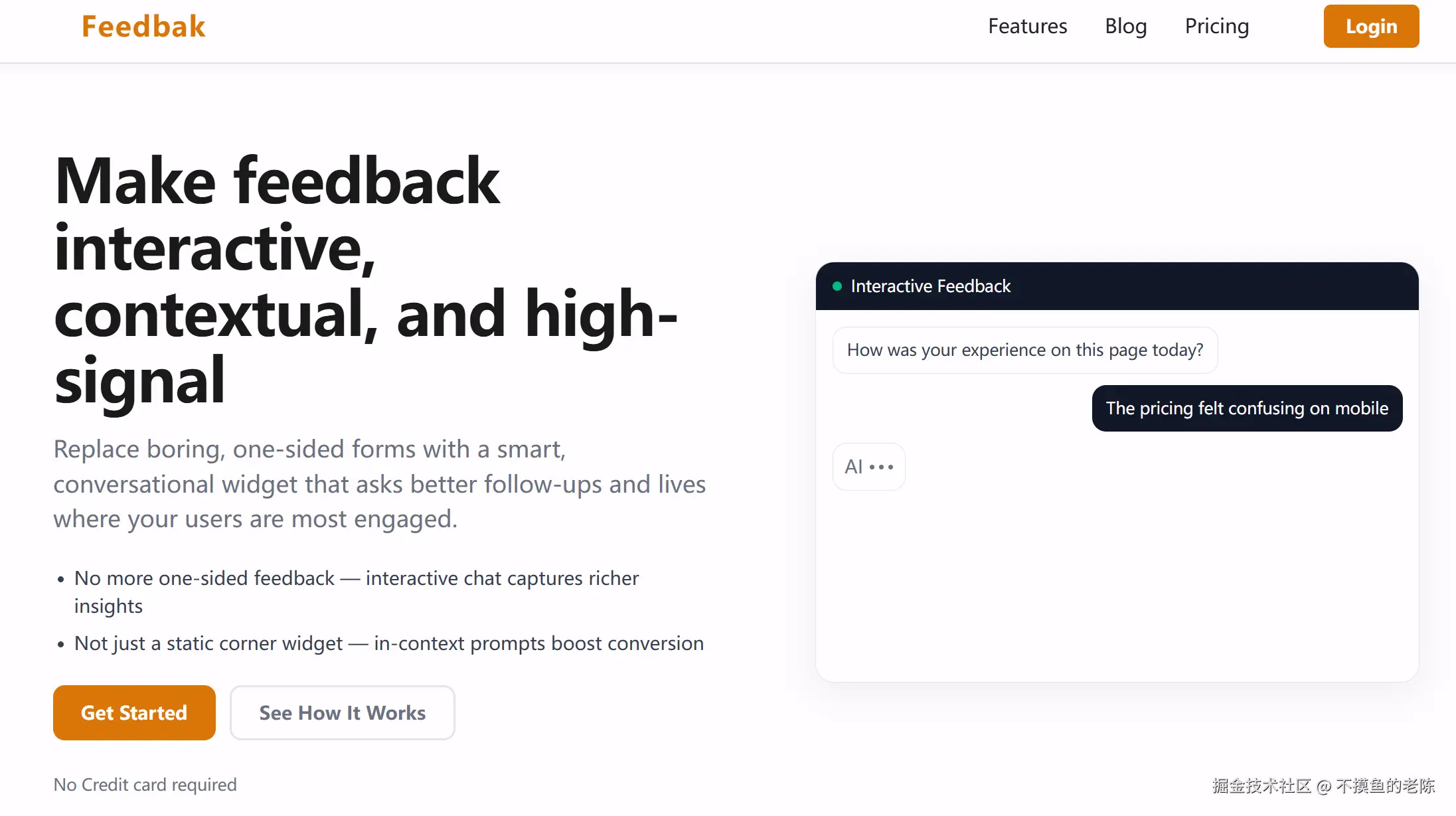Viewport: 1456px width, 816px height.
Task: Select the experience question chat bubble
Action: point(1024,350)
